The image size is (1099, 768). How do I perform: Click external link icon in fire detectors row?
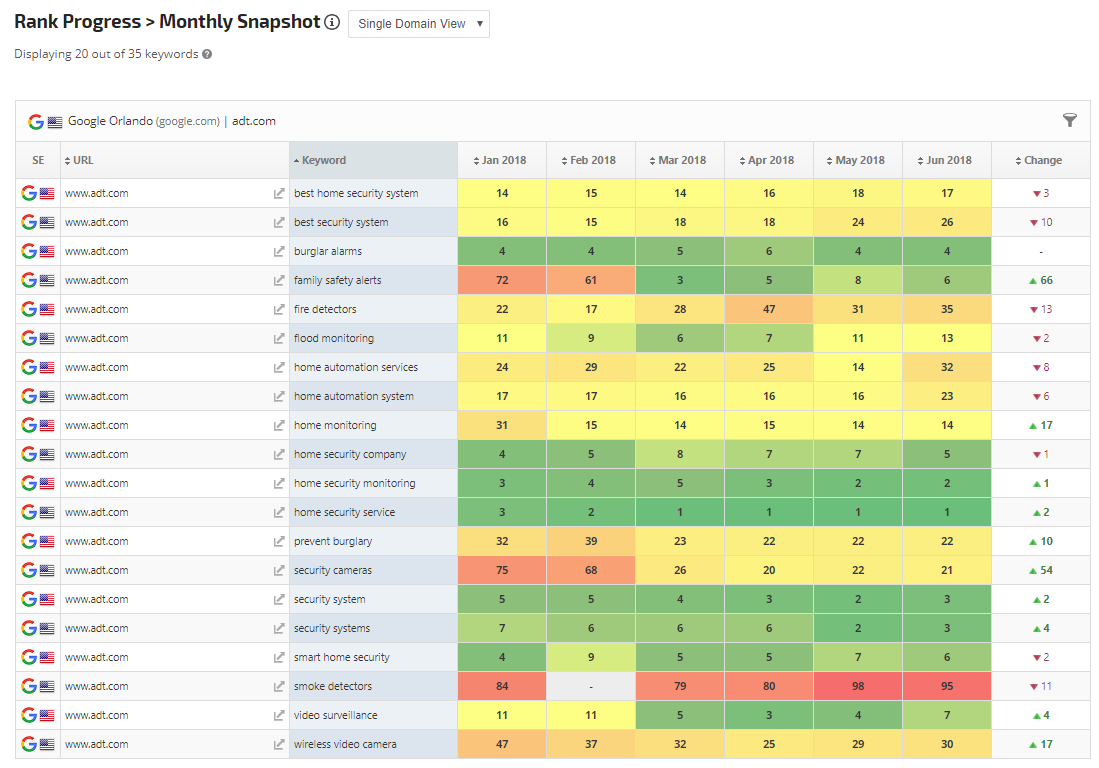(279, 310)
